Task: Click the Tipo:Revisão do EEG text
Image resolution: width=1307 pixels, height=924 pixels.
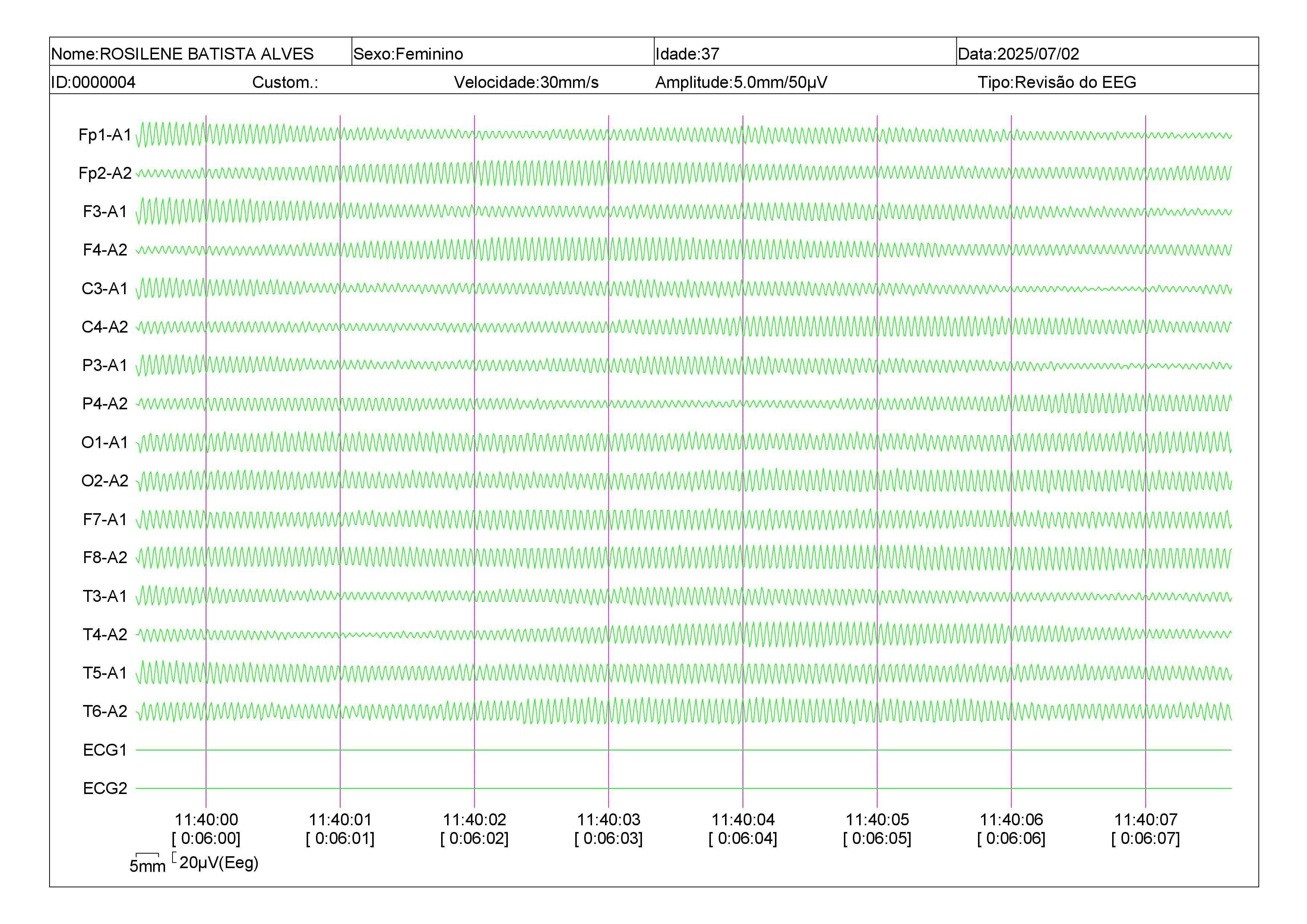Action: pyautogui.click(x=1057, y=83)
